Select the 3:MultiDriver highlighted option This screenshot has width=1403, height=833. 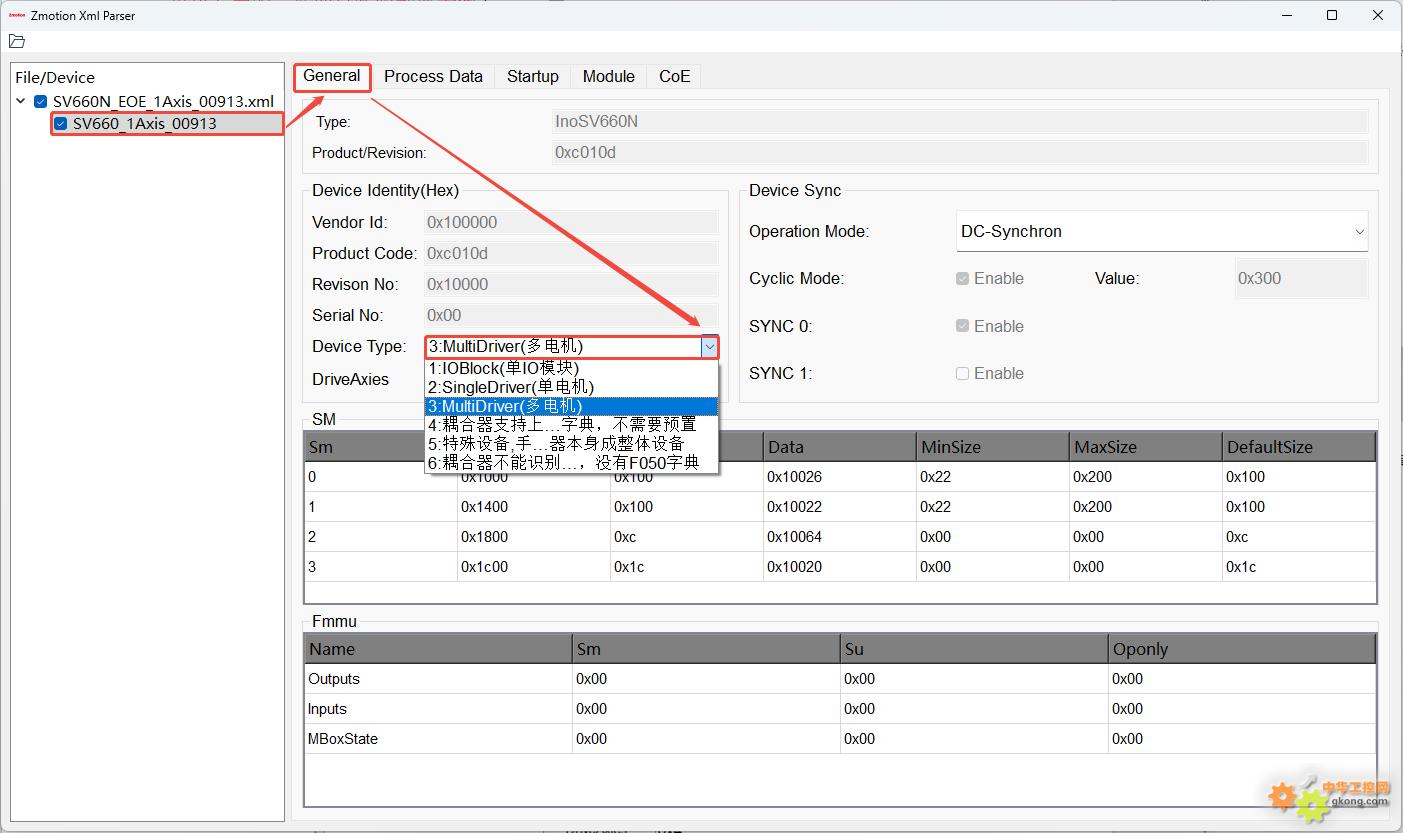(505, 406)
